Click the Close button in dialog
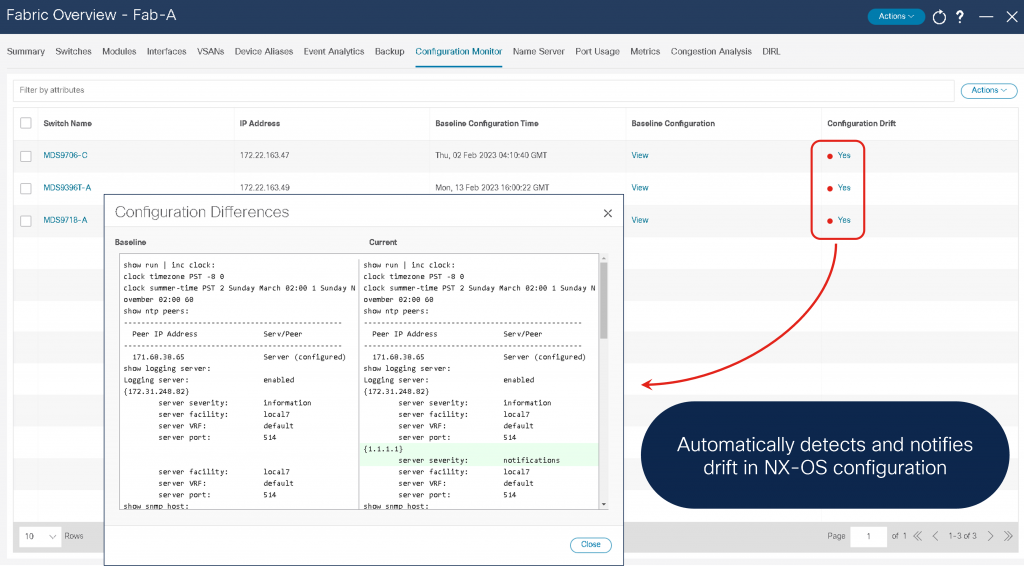Screen dimensions: 1024x566 click(x=590, y=545)
